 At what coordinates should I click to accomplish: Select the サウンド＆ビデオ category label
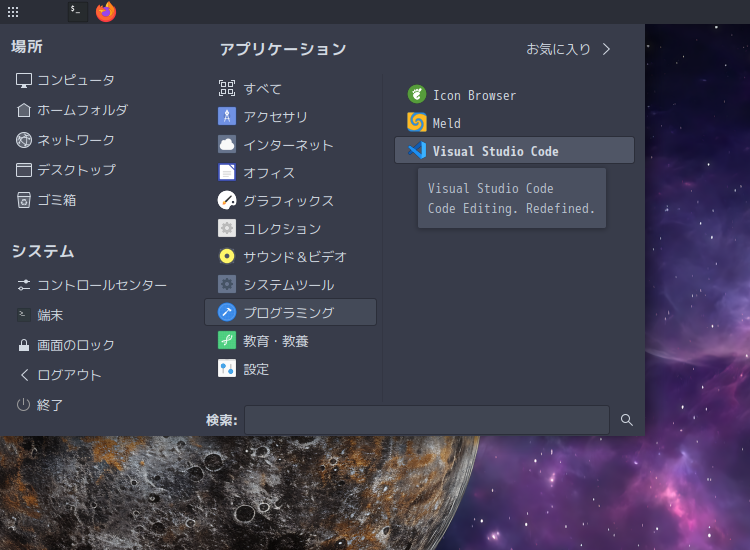point(295,257)
